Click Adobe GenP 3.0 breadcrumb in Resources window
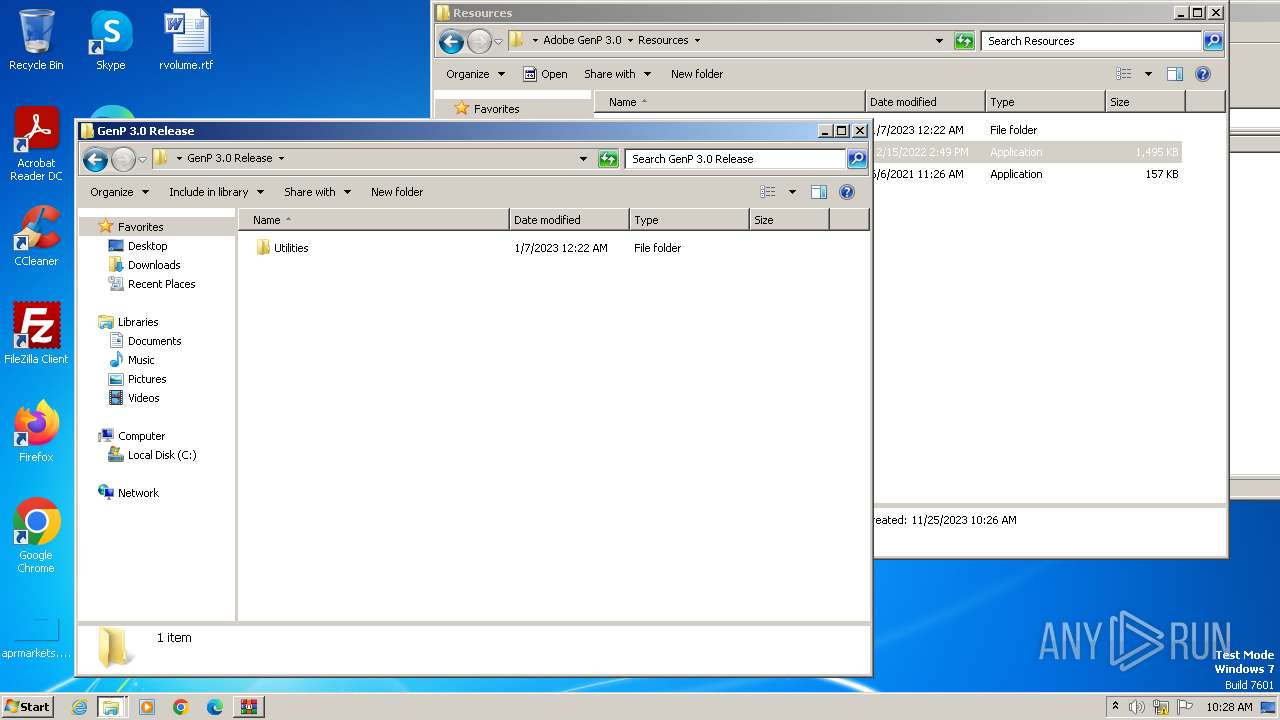Screen dimensions: 1280x720 click(x=582, y=40)
